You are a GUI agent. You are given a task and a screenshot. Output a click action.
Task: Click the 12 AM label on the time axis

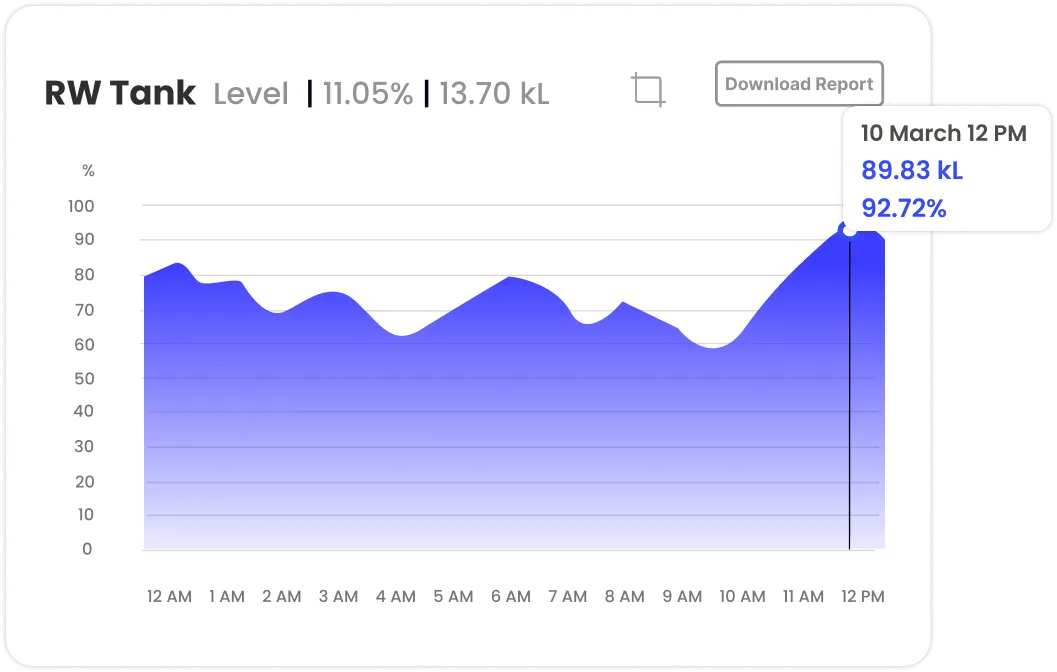point(169,596)
